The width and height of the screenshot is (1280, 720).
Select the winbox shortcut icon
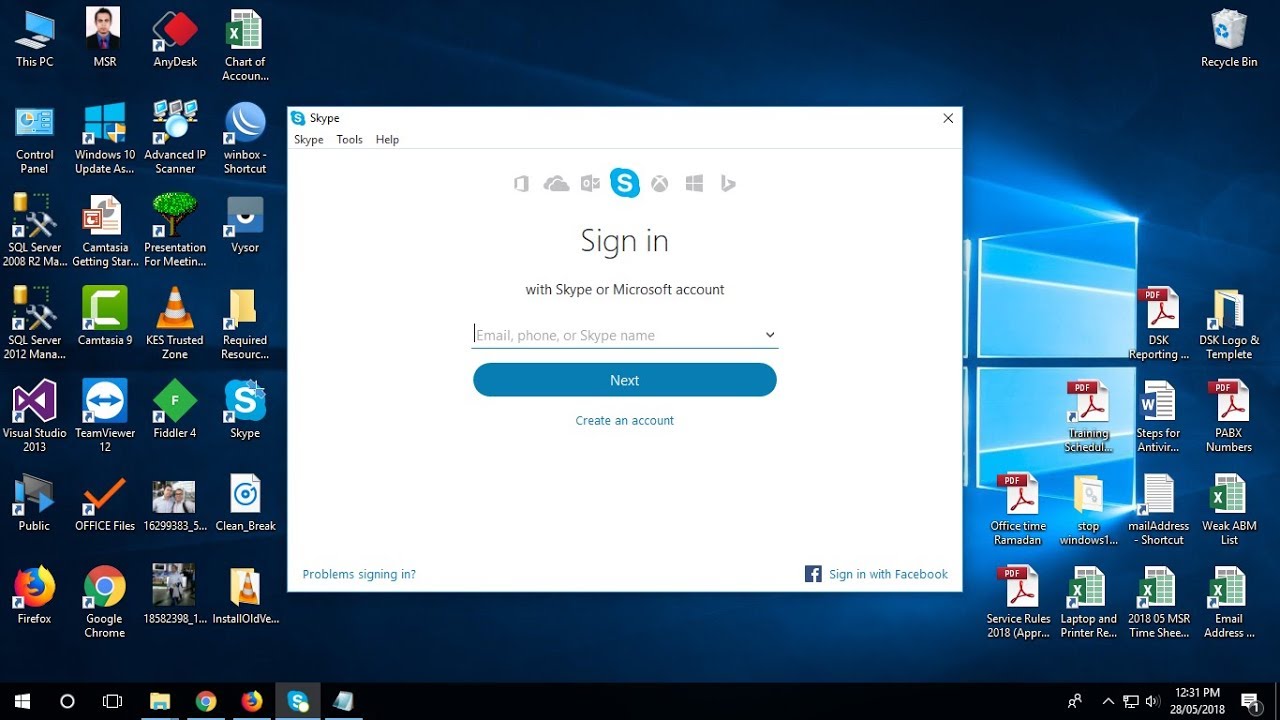[x=245, y=138]
